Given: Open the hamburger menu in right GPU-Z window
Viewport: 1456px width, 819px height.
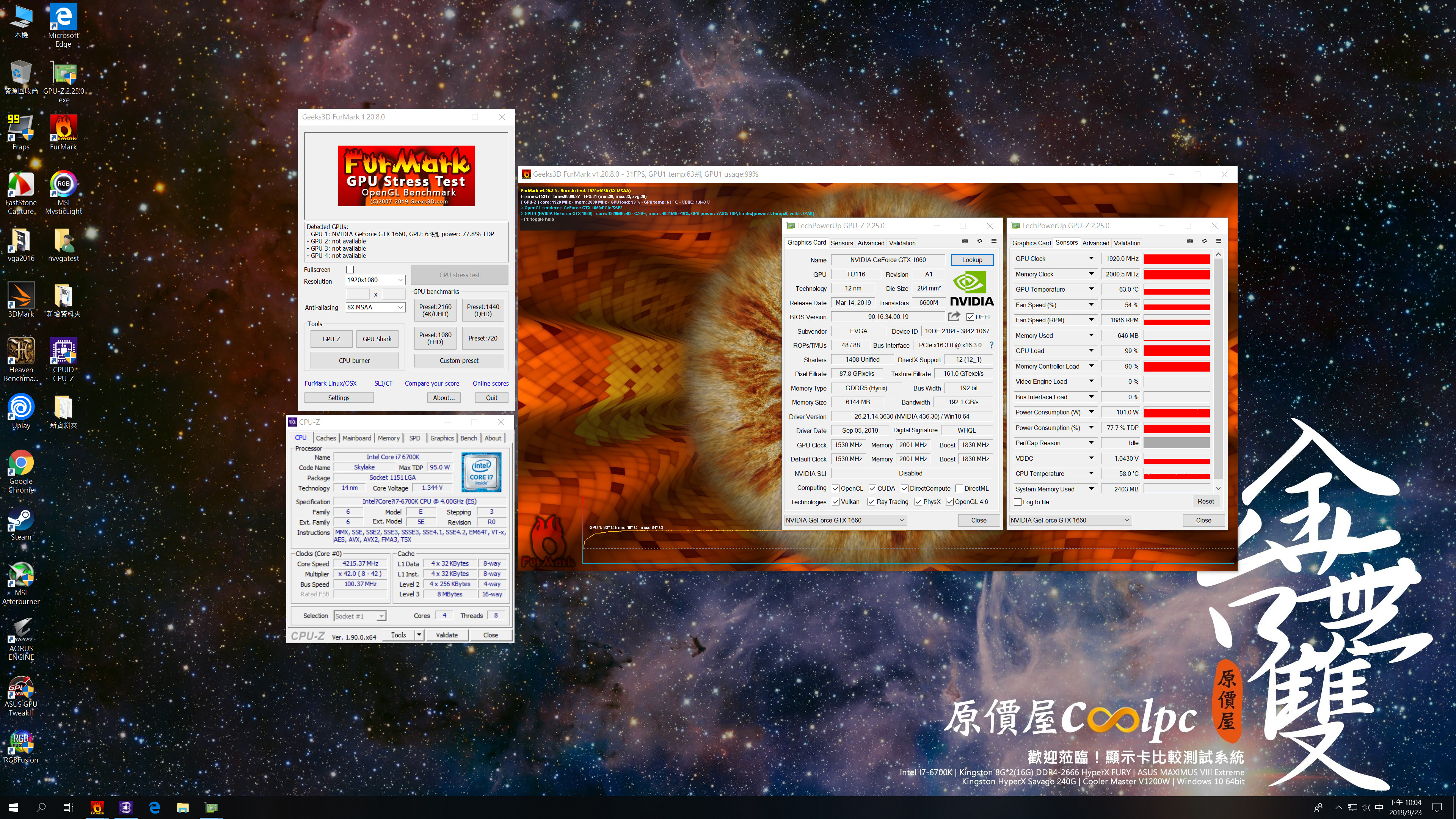Looking at the screenshot, I should 1219,242.
